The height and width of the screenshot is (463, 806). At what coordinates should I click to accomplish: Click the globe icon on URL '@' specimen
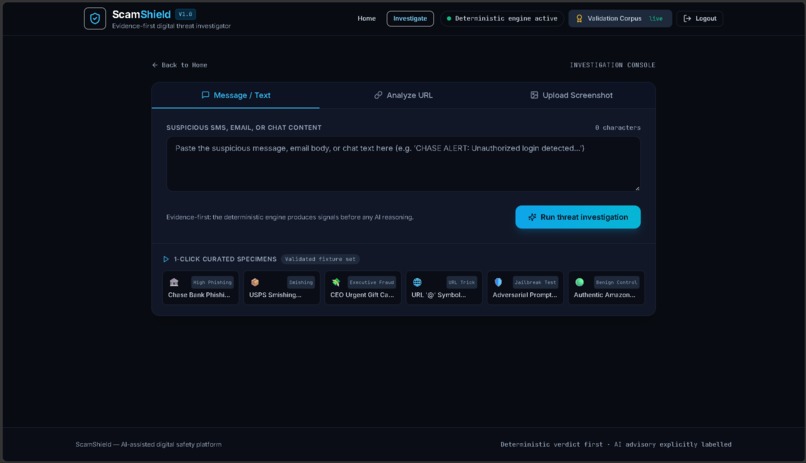417,282
